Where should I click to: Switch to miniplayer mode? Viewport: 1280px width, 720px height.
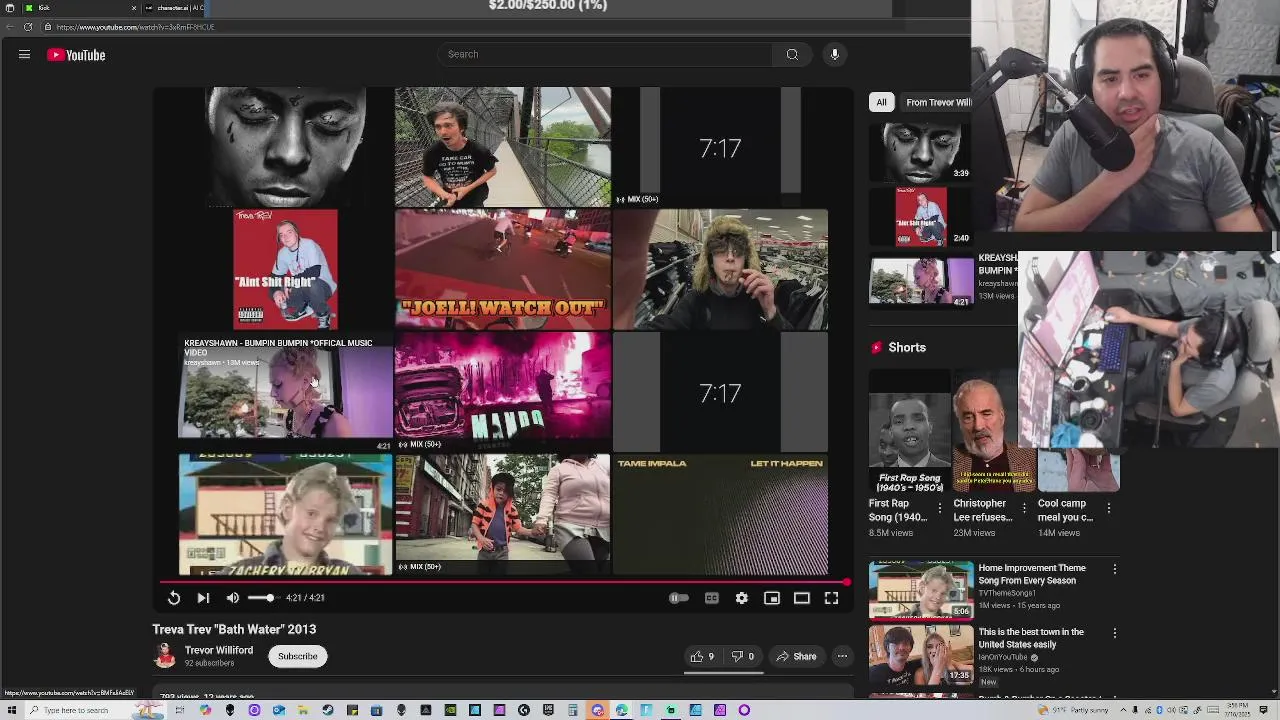[x=772, y=598]
